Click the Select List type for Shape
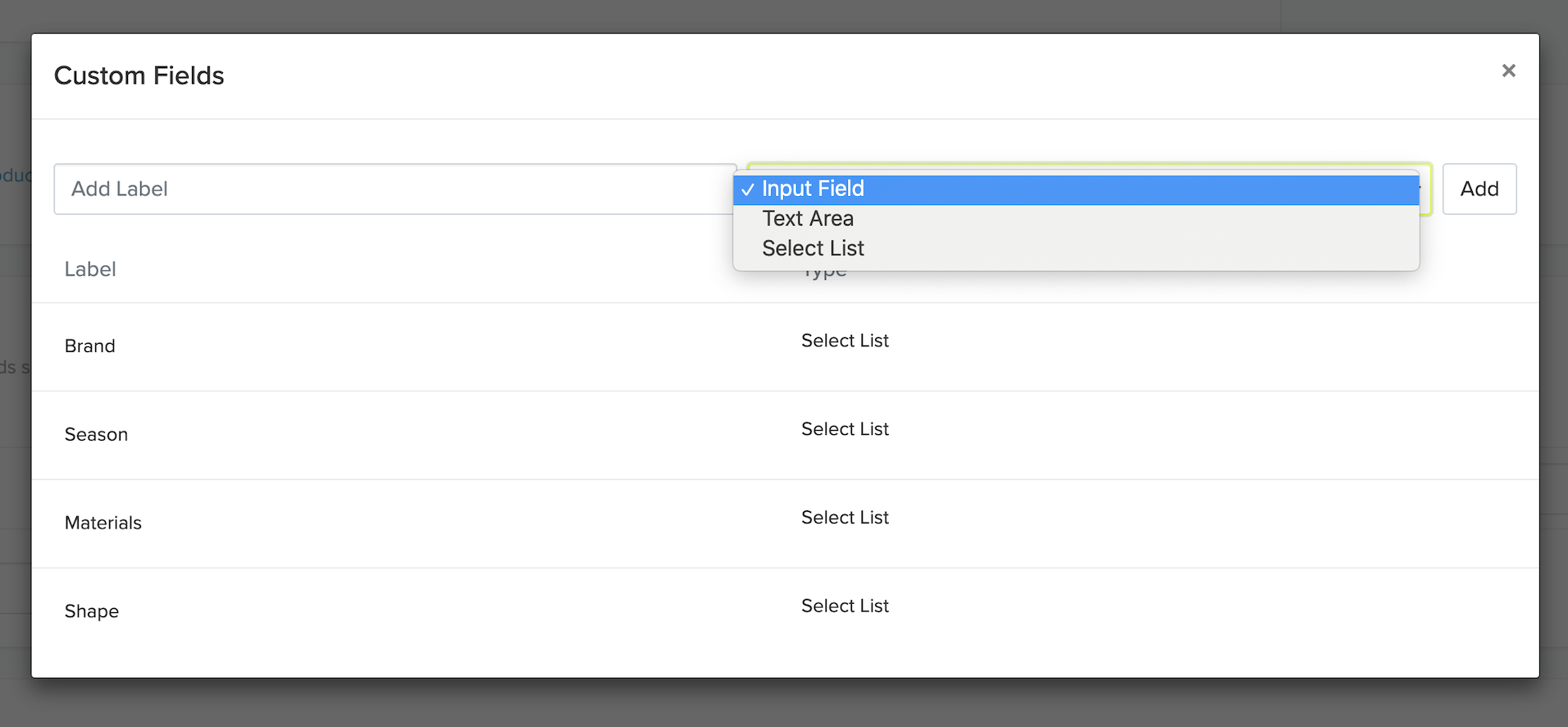Image resolution: width=1568 pixels, height=727 pixels. [x=845, y=606]
